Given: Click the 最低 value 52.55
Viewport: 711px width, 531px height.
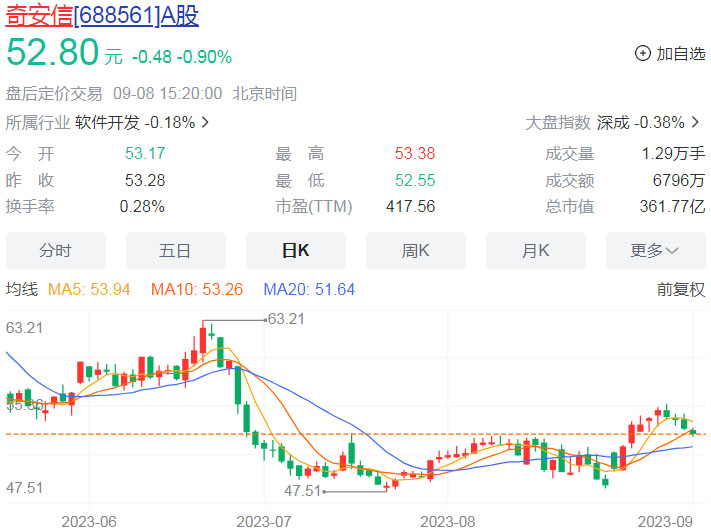Looking at the screenshot, I should tap(415, 180).
